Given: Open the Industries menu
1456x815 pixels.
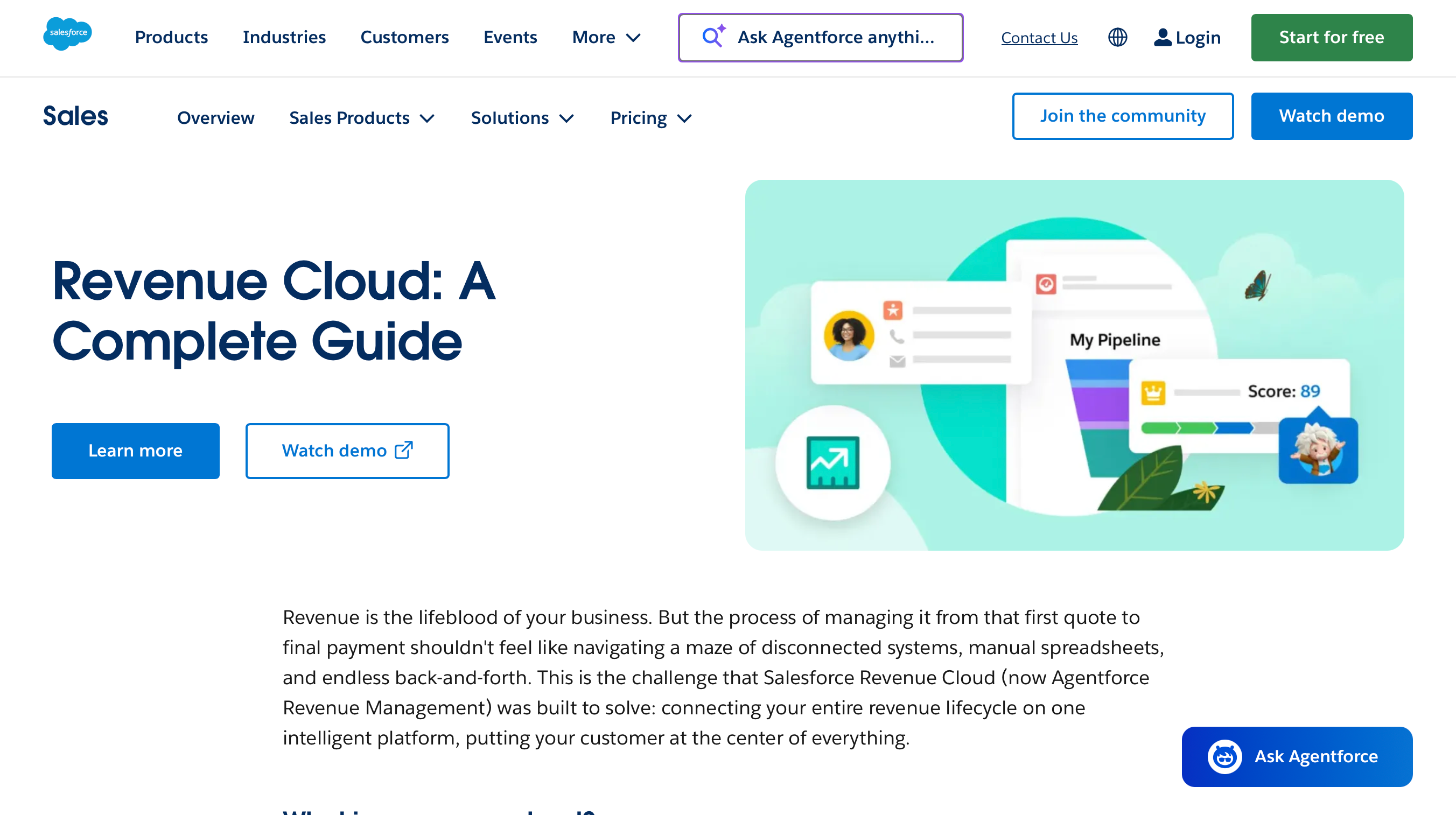Looking at the screenshot, I should pyautogui.click(x=284, y=37).
